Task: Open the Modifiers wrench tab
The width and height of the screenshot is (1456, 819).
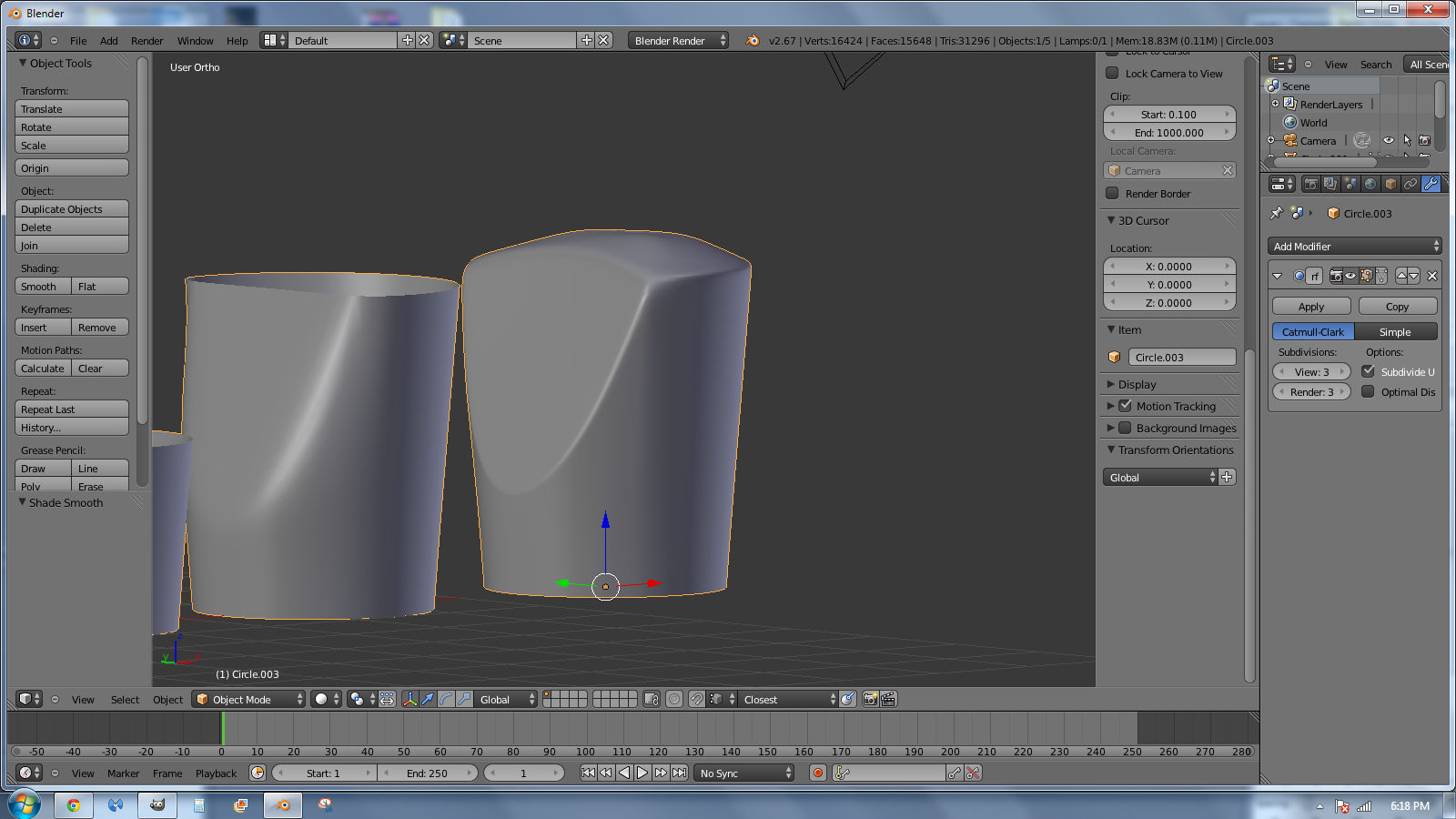Action: (1431, 184)
